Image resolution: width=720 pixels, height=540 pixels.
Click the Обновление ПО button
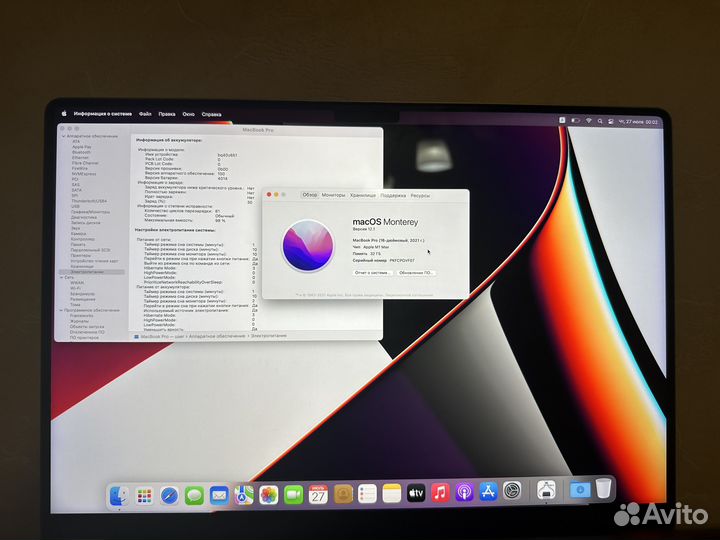[x=416, y=273]
